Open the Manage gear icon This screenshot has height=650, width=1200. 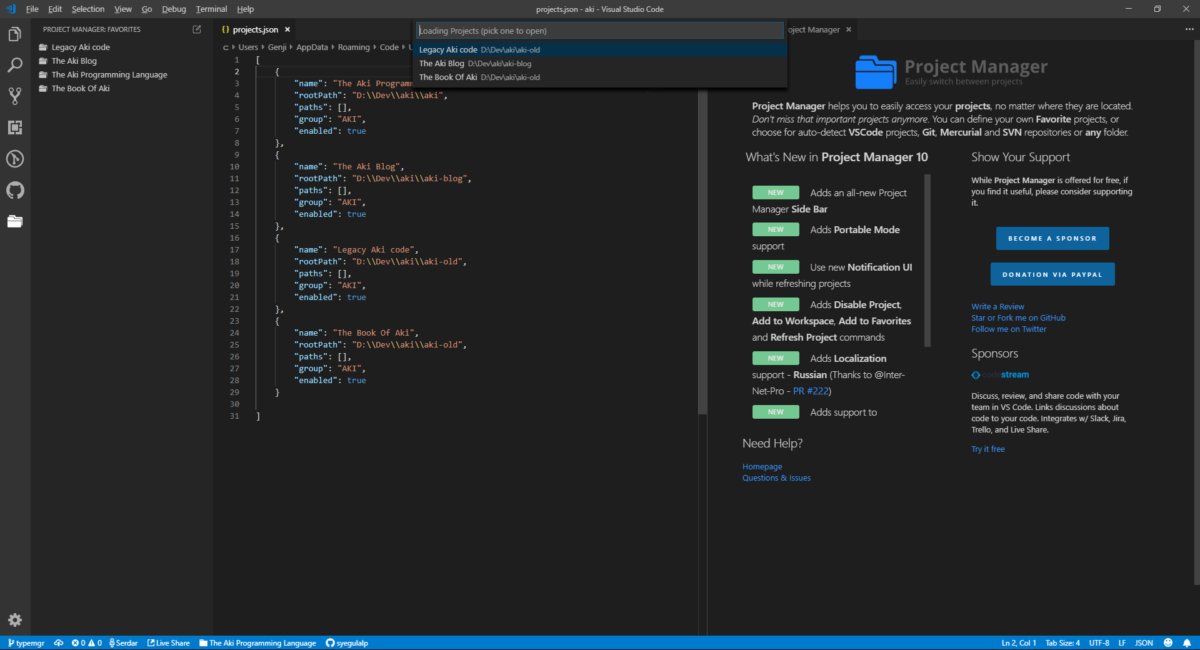pyautogui.click(x=15, y=620)
